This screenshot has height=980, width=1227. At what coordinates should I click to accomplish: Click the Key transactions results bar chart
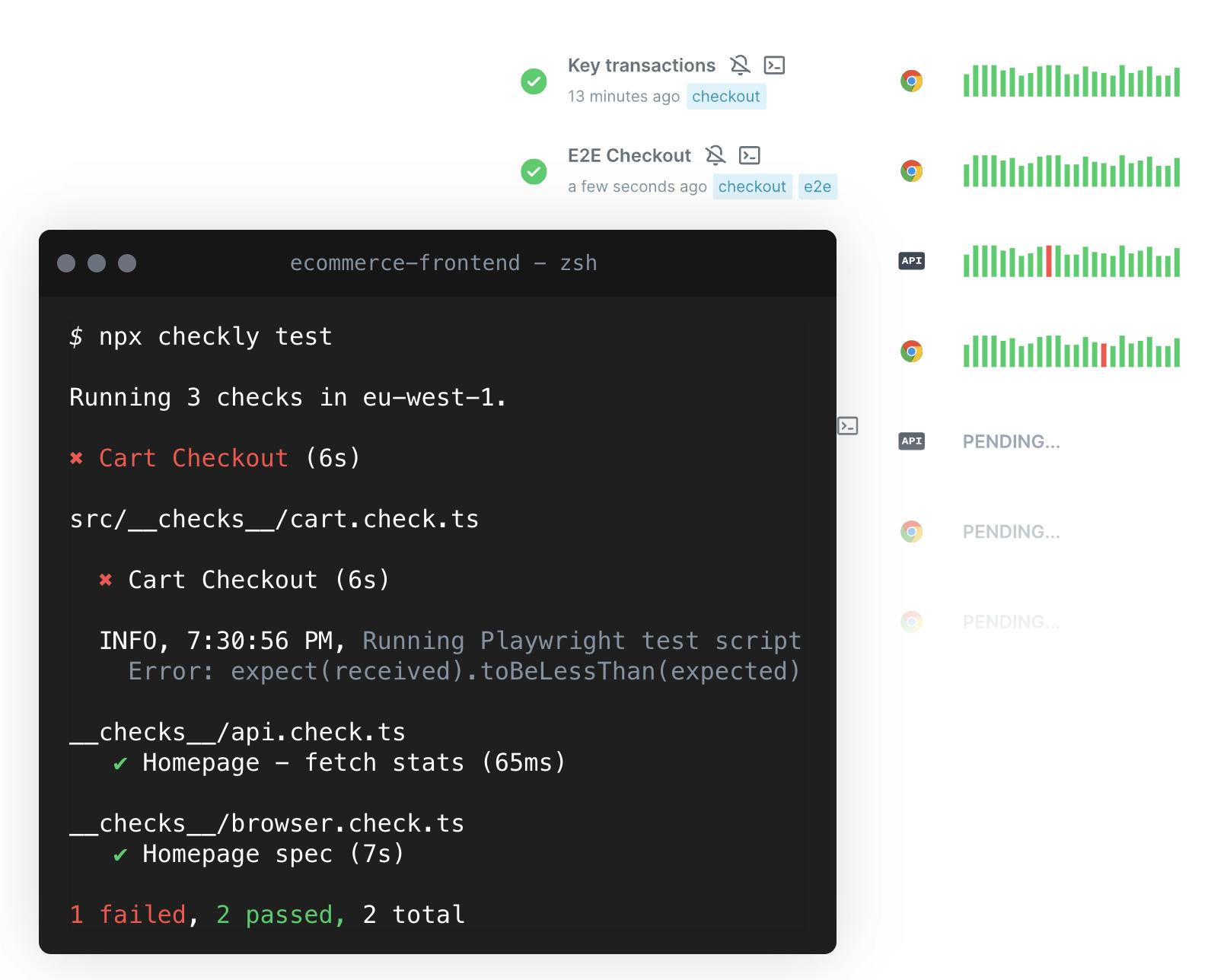[1071, 81]
